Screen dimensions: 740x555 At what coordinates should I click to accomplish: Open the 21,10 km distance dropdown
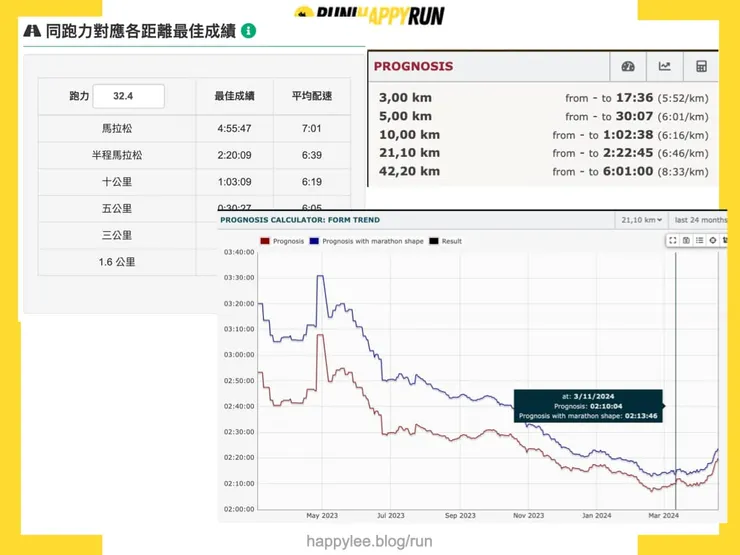(x=641, y=220)
